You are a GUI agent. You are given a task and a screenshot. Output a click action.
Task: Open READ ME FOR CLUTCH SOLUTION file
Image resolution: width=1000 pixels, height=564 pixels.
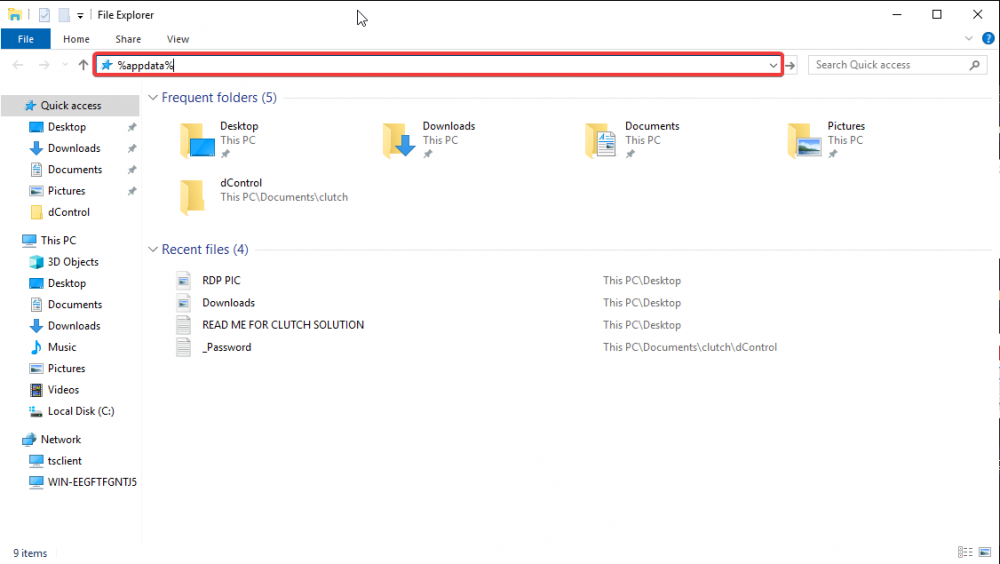282,325
